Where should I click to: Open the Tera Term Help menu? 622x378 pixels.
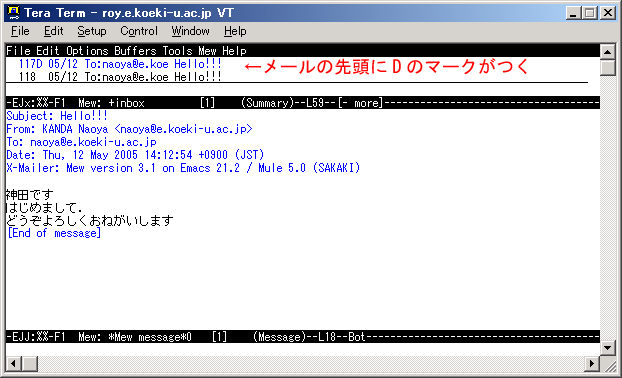[235, 31]
